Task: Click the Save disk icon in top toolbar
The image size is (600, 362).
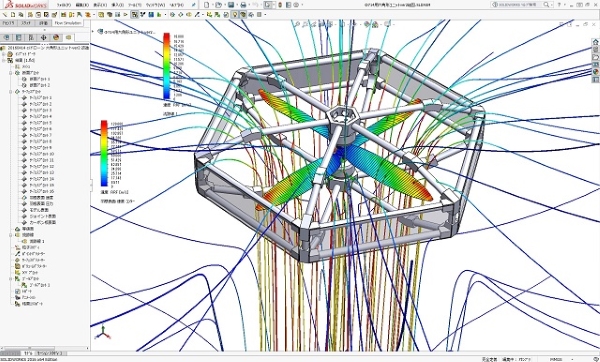Action: pyautogui.click(x=231, y=5)
